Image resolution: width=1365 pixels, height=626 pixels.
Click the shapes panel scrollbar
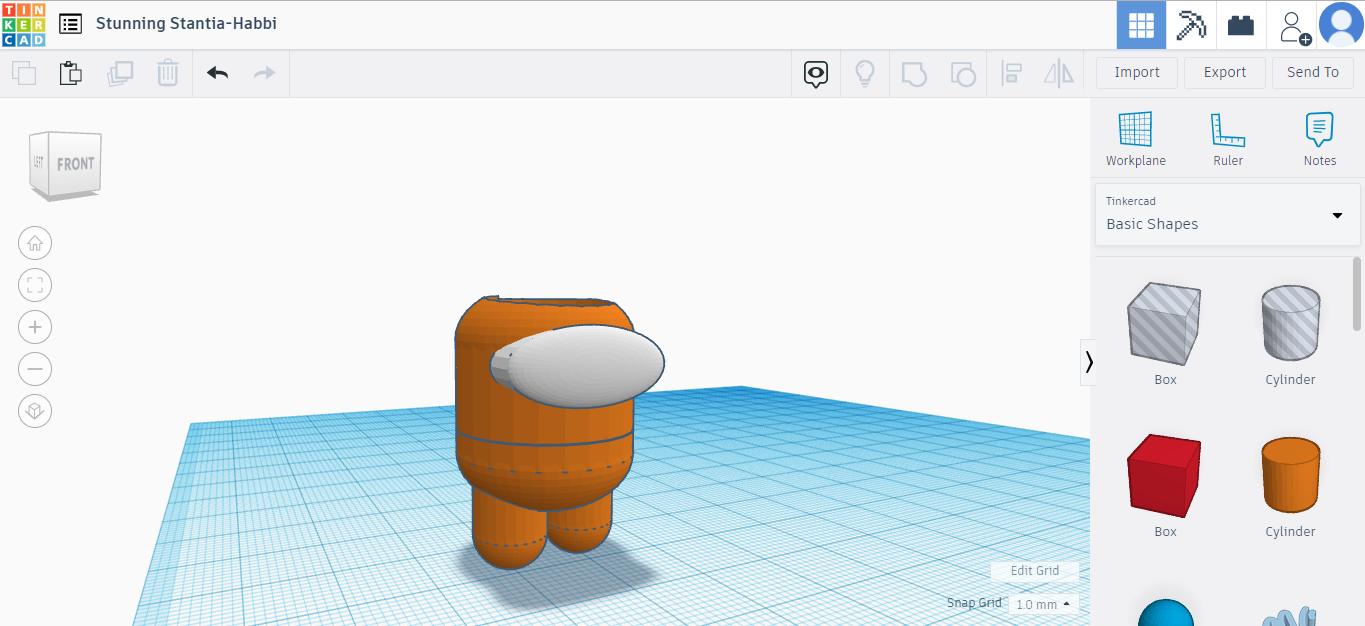(x=1357, y=293)
